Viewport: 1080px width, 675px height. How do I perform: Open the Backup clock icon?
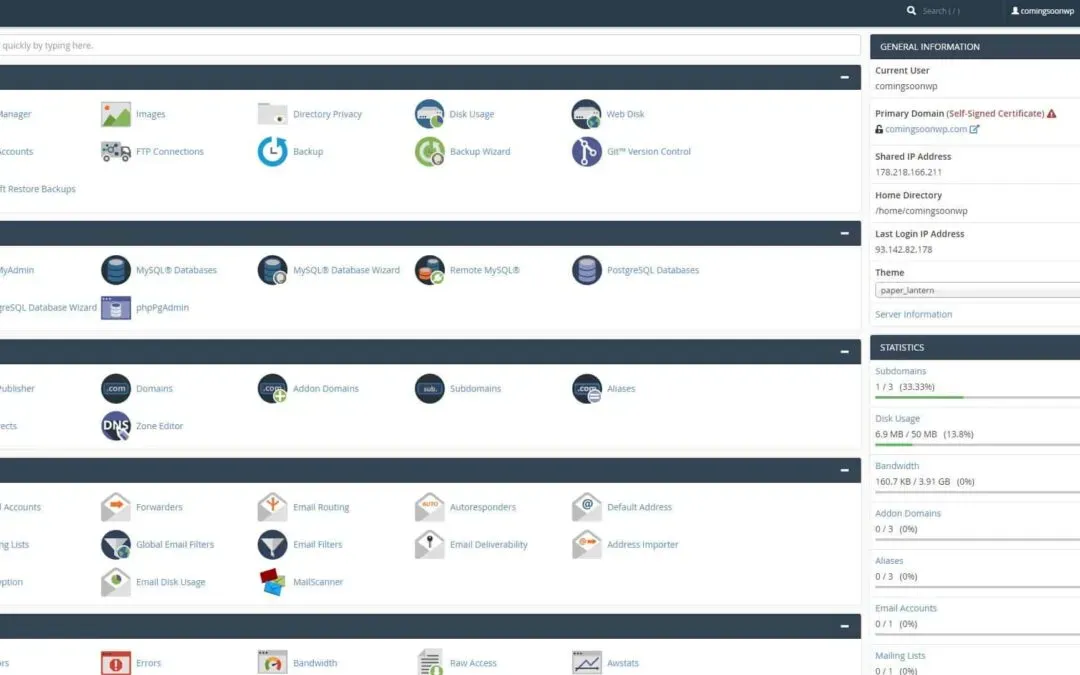click(x=272, y=152)
